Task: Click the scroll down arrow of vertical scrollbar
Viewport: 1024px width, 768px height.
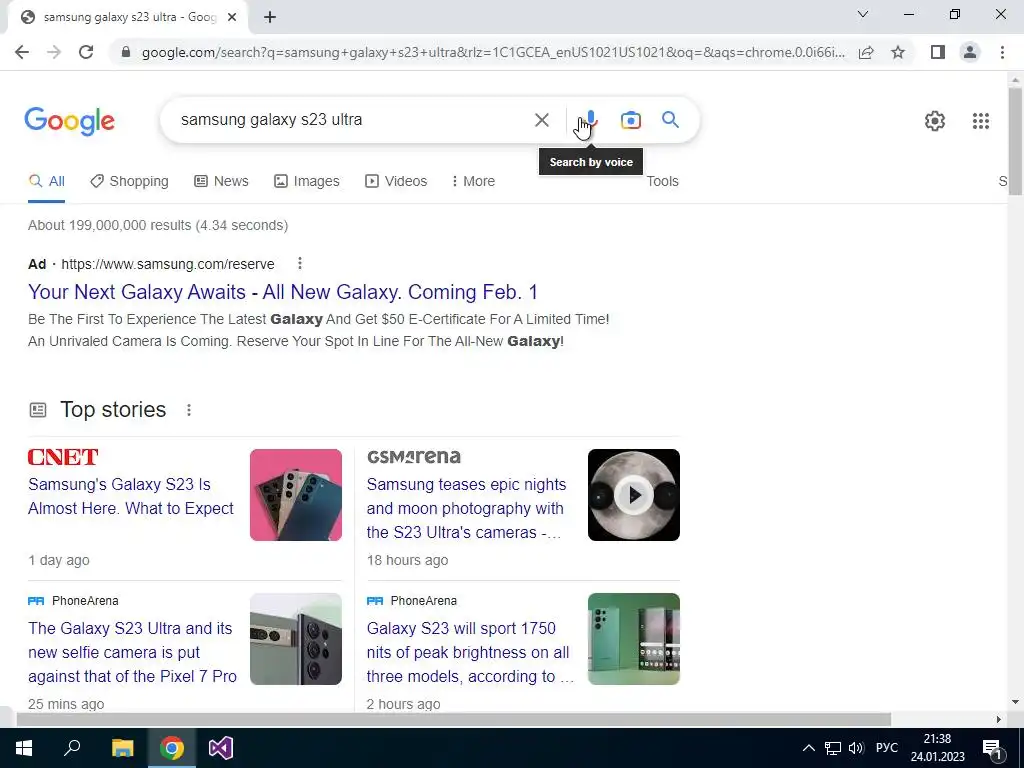Action: [1016, 703]
